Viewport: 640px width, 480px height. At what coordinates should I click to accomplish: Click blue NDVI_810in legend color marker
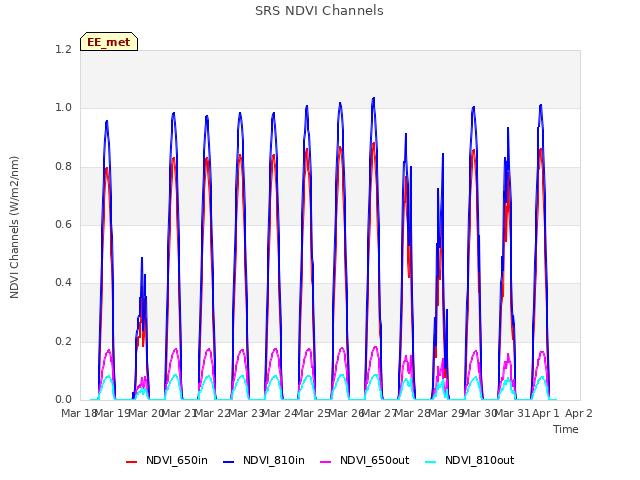[229, 462]
